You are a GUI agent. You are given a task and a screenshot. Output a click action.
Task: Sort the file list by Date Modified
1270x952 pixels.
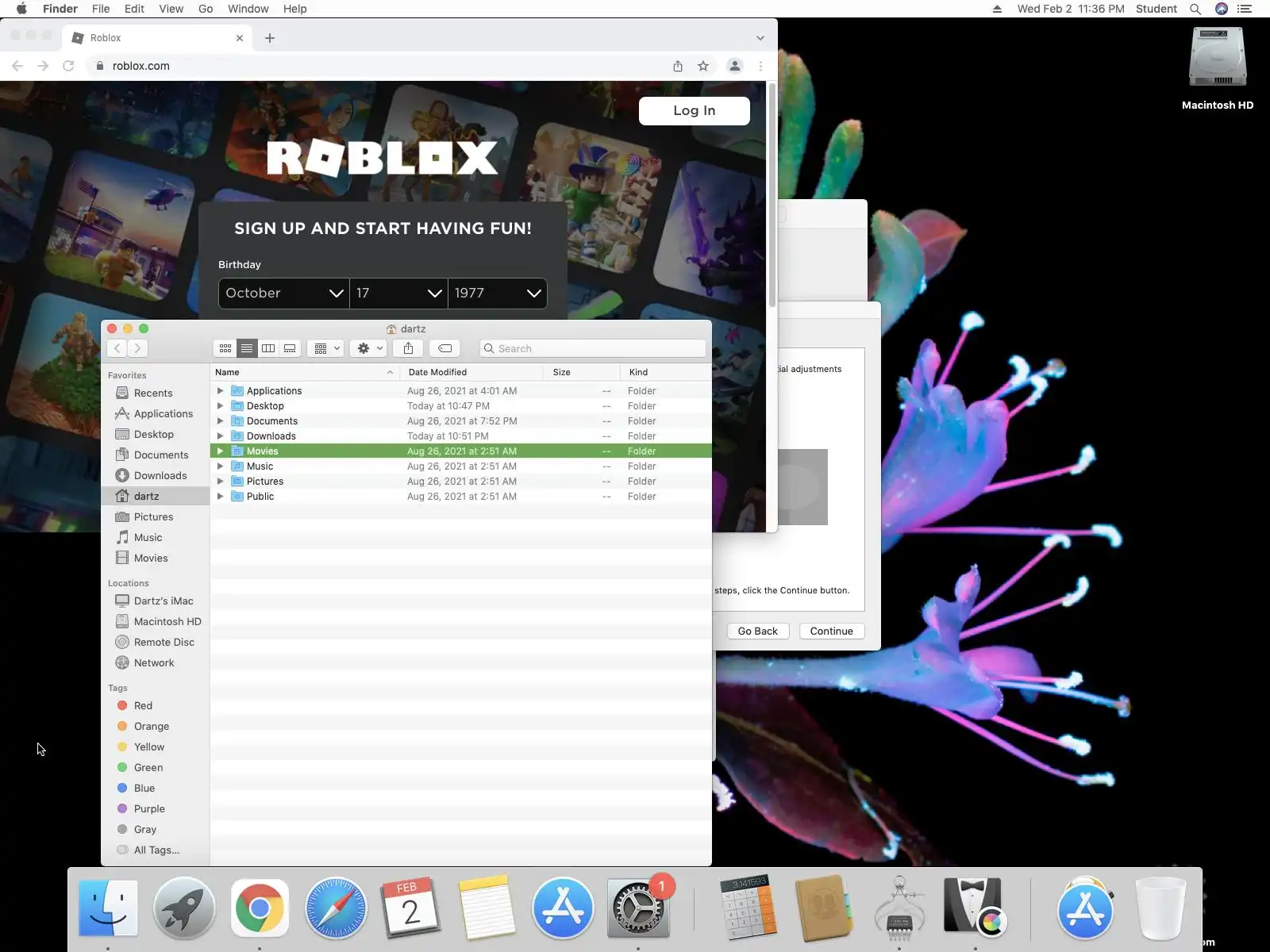[471, 372]
